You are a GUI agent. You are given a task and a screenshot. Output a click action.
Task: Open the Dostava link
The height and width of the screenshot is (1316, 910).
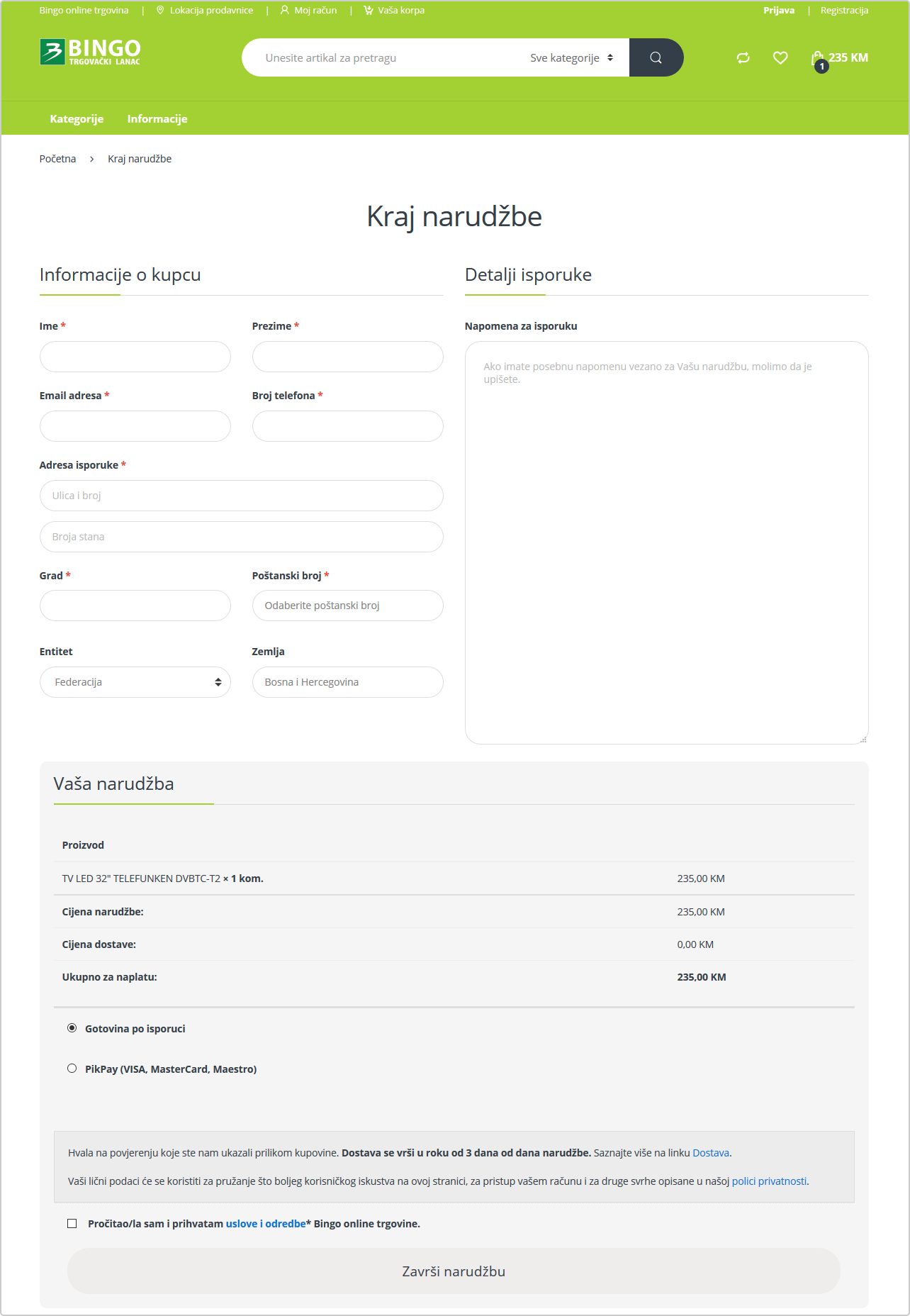click(711, 1153)
